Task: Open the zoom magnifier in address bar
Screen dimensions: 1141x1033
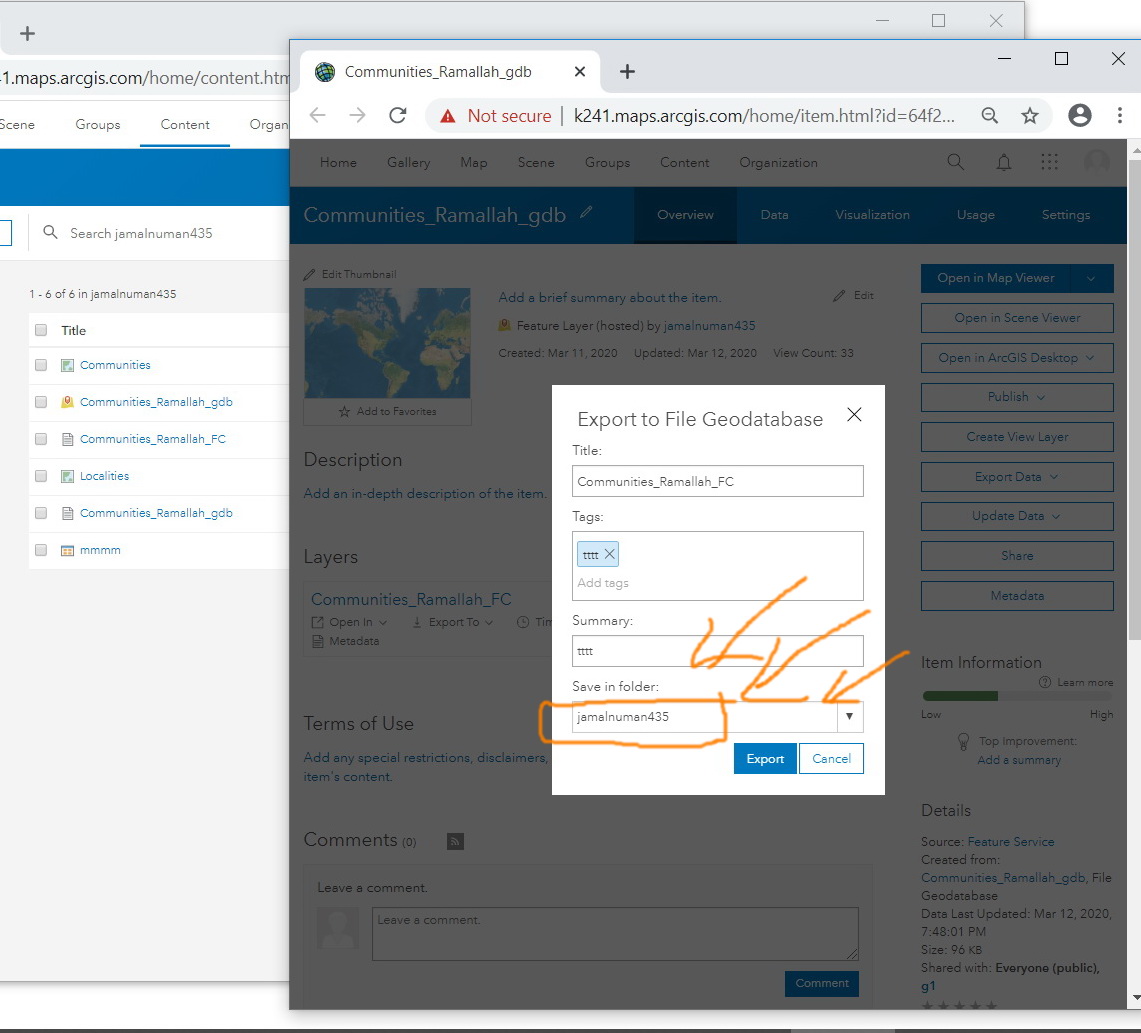Action: point(990,115)
